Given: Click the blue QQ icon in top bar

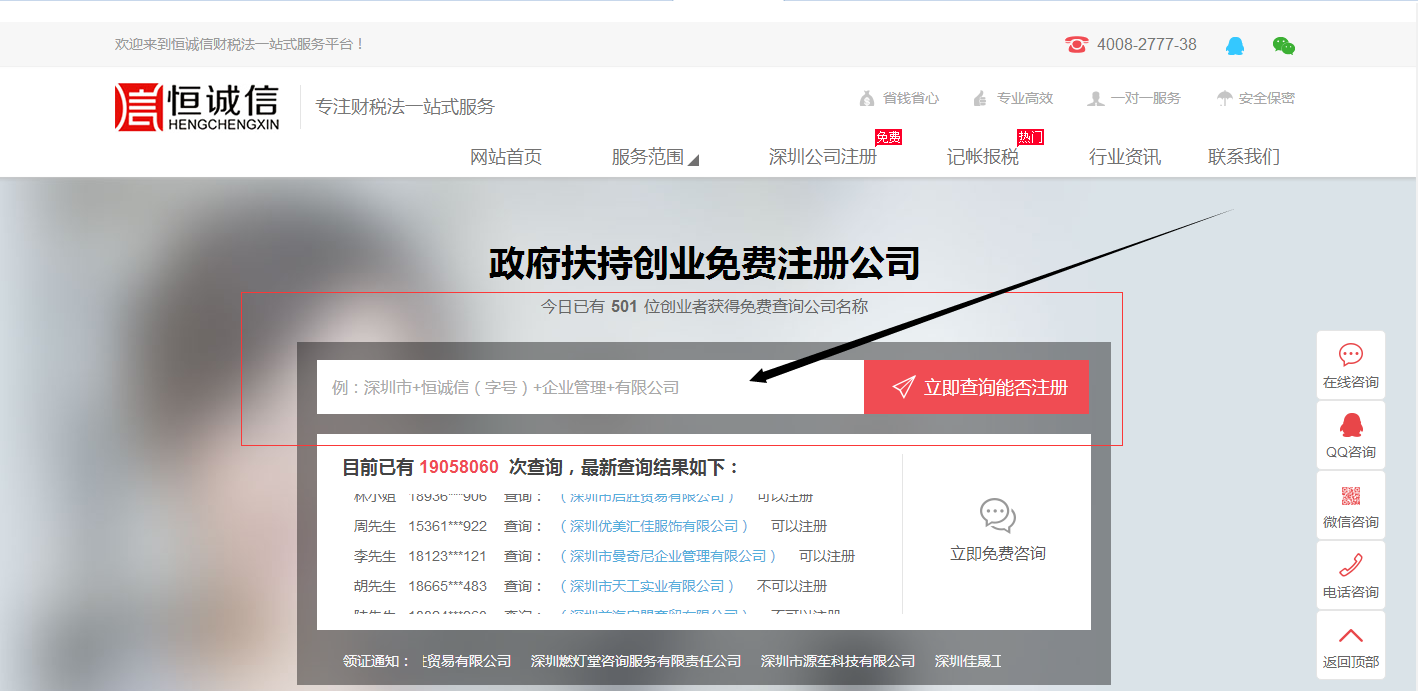Looking at the screenshot, I should point(1237,45).
